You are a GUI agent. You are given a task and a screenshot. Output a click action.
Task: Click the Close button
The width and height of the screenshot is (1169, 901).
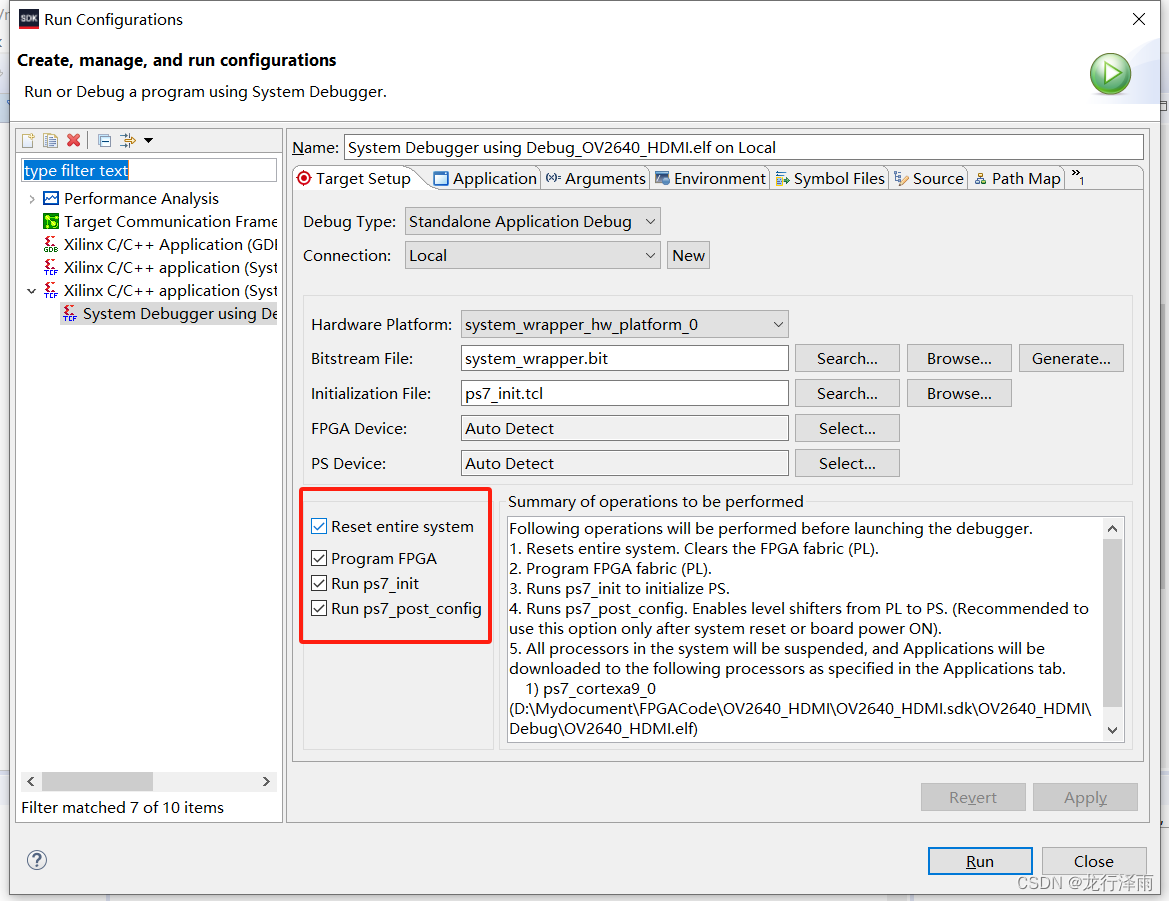point(1093,861)
